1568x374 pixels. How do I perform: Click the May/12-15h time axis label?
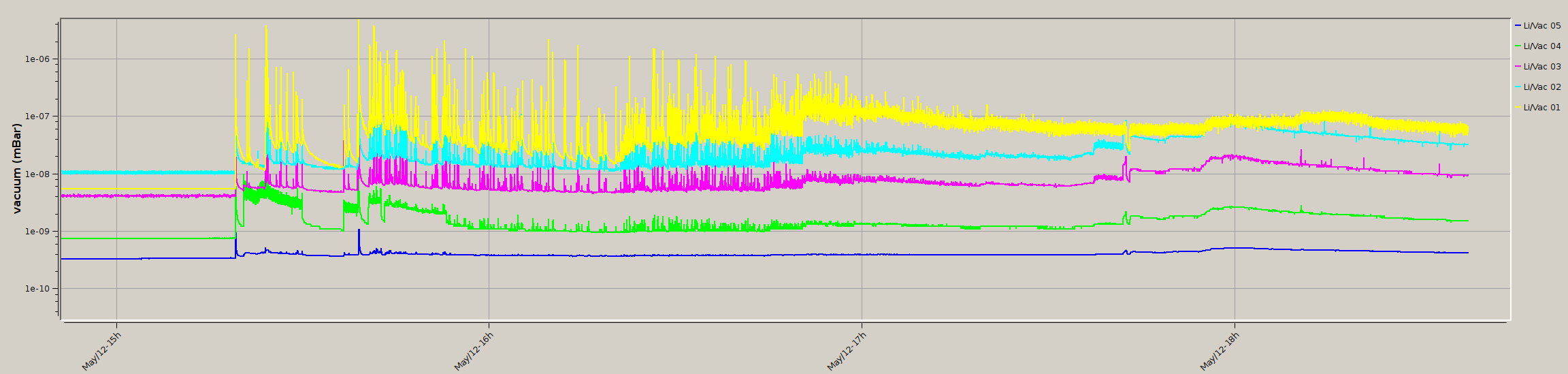pyautogui.click(x=101, y=352)
